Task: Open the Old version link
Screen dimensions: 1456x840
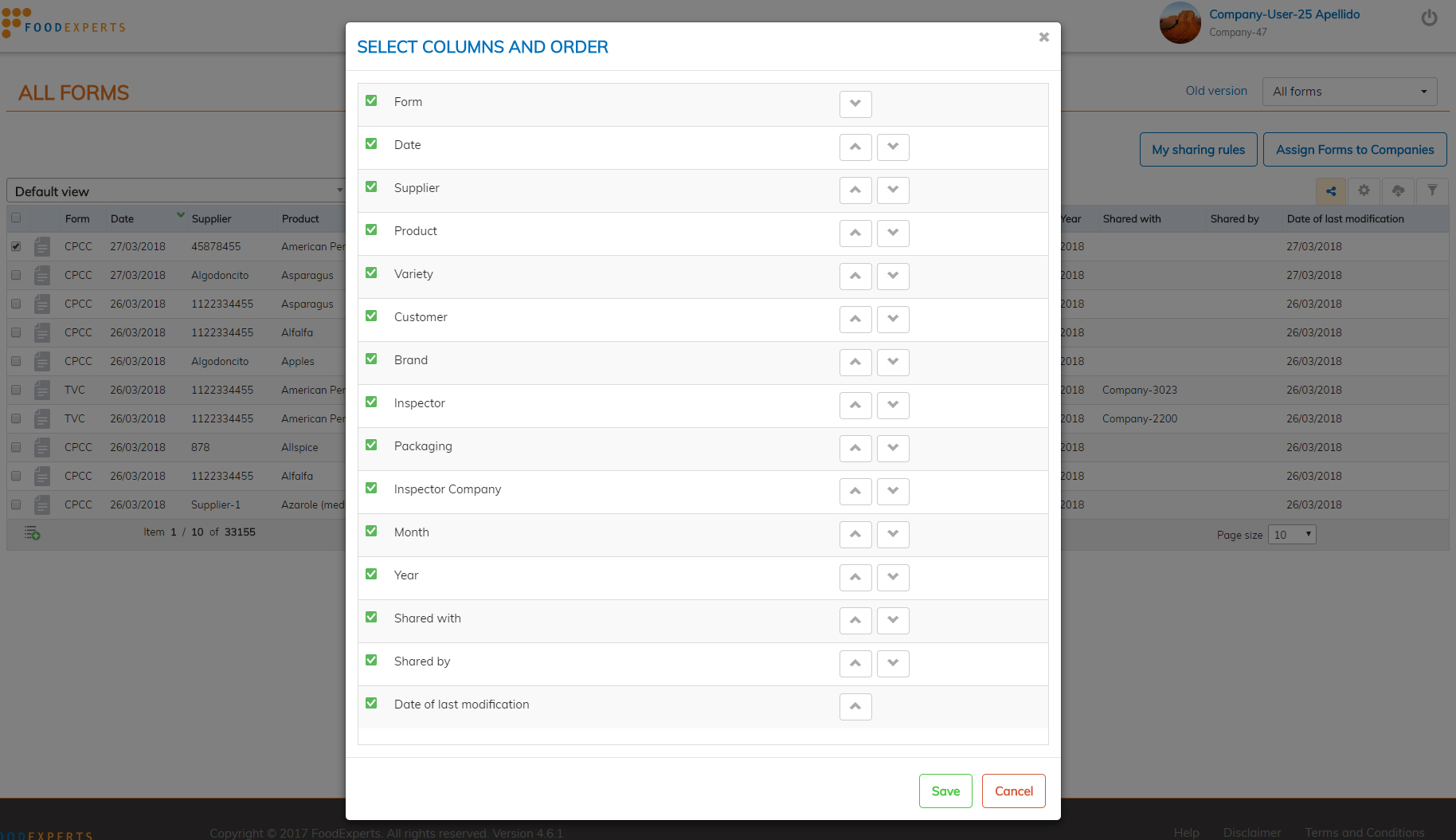Action: (1215, 91)
